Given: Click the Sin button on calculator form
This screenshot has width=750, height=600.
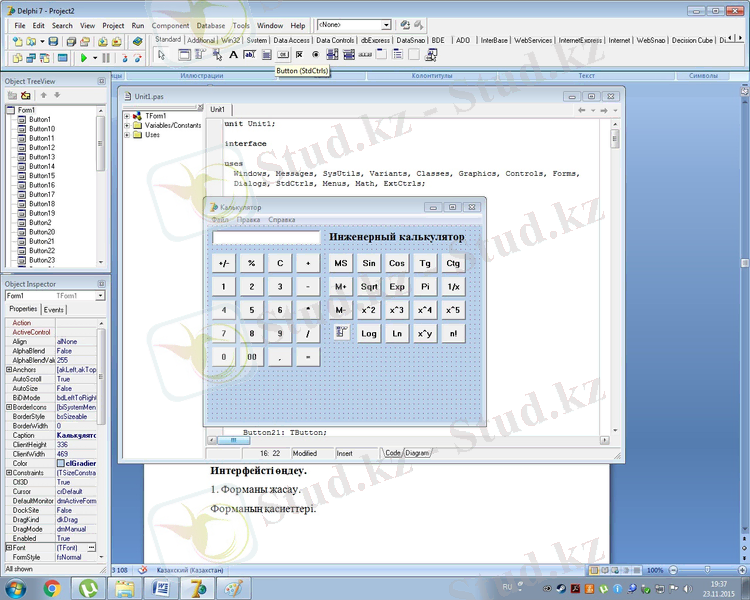Looking at the screenshot, I should 369,263.
